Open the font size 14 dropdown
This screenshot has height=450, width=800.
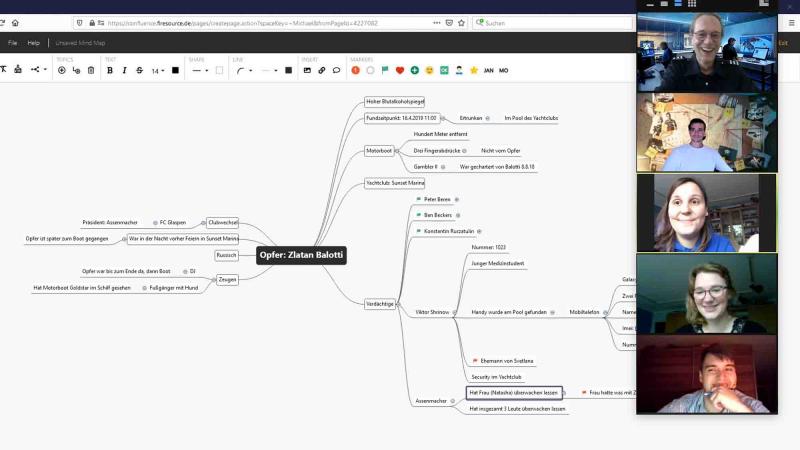158,70
